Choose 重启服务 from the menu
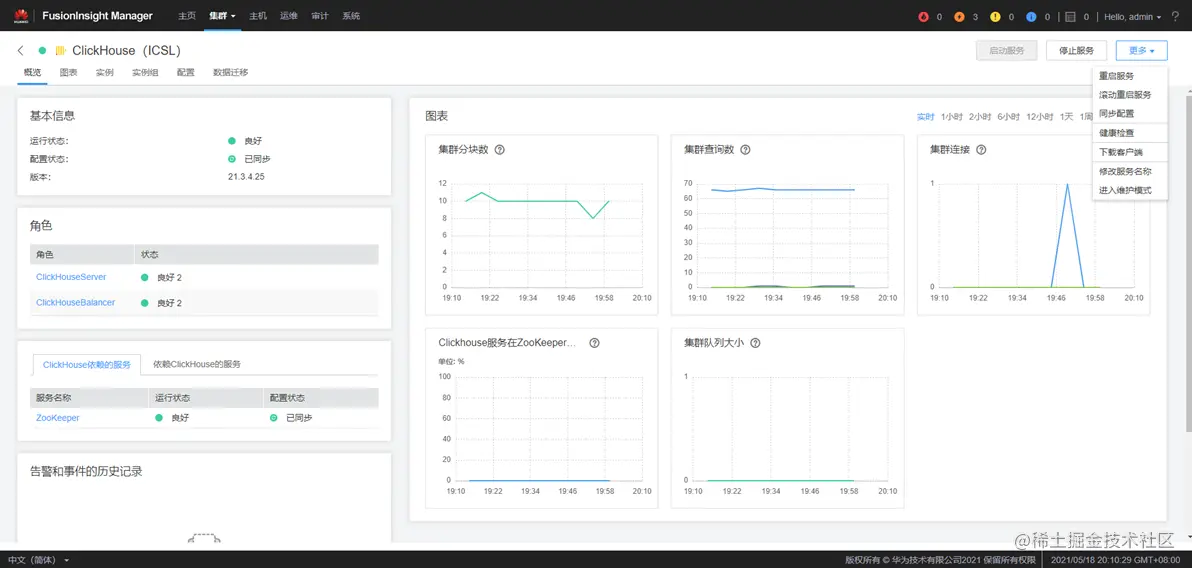This screenshot has height=568, width=1192. pyautogui.click(x=1130, y=76)
